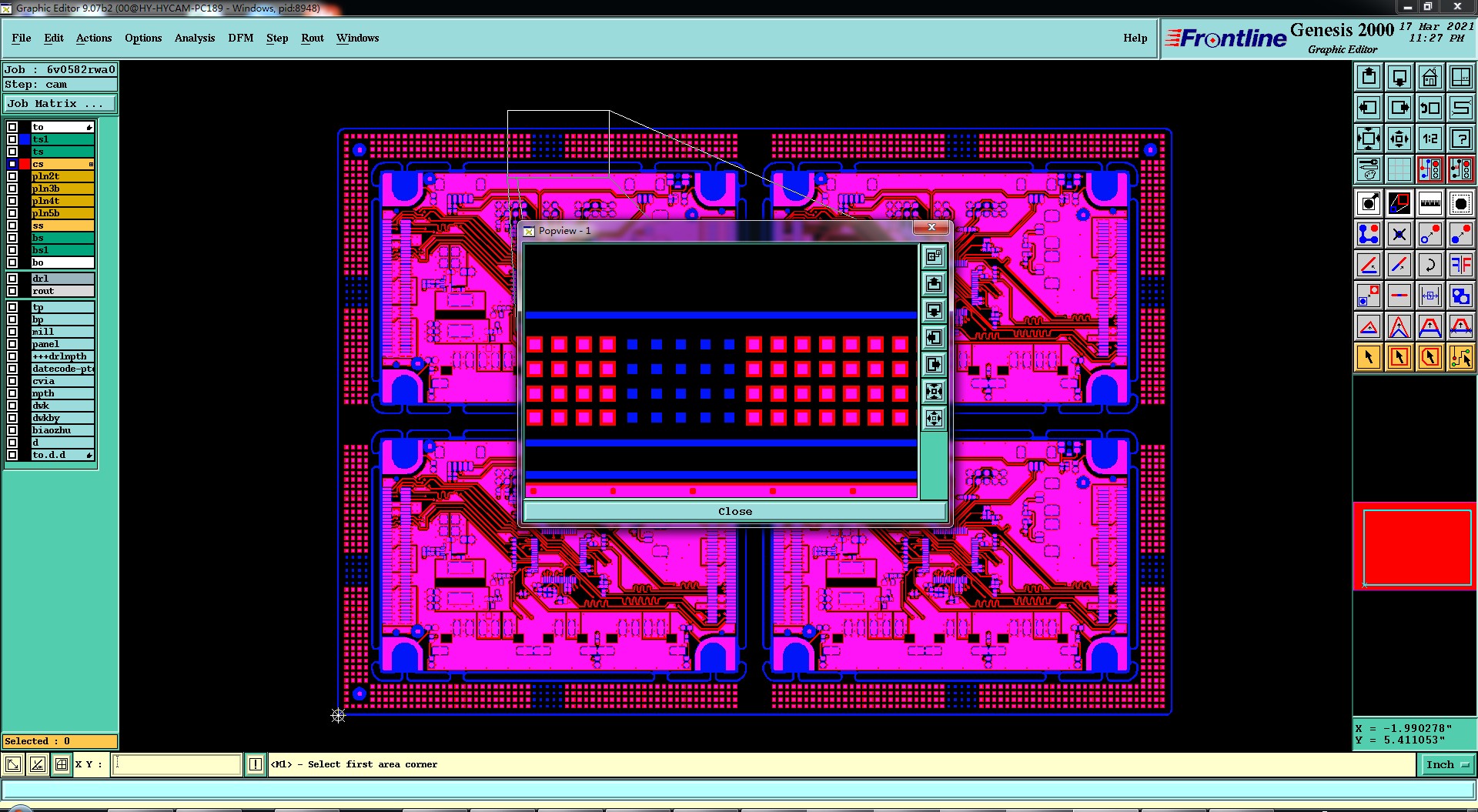
Task: Select the rotate arrow tool icon
Action: click(x=1430, y=265)
